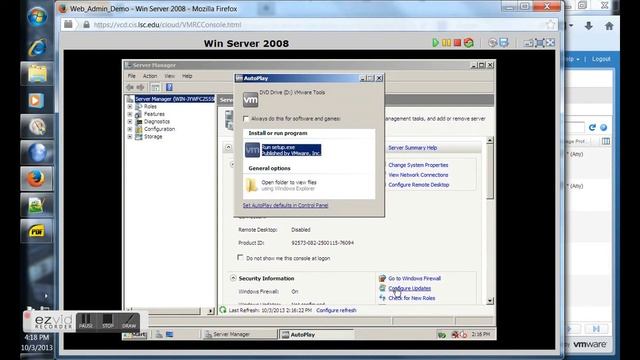Click Logout in the background vCloud window
This screenshot has height=360, width=640.
click(601, 59)
